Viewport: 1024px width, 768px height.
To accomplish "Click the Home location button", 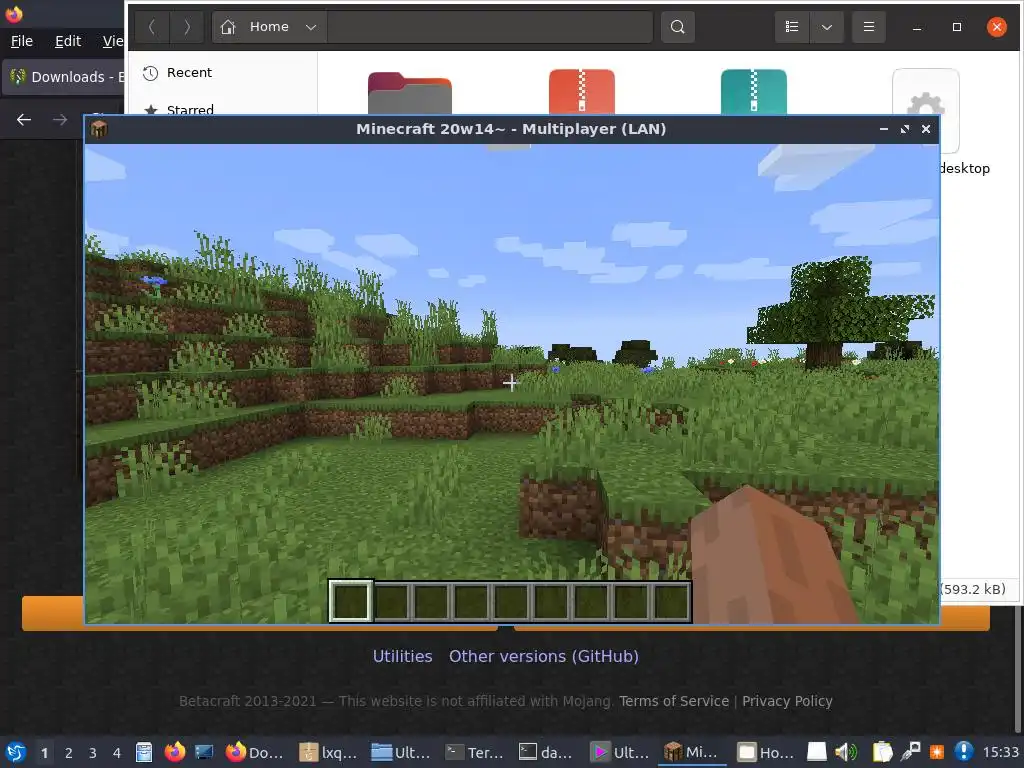I will [x=255, y=27].
